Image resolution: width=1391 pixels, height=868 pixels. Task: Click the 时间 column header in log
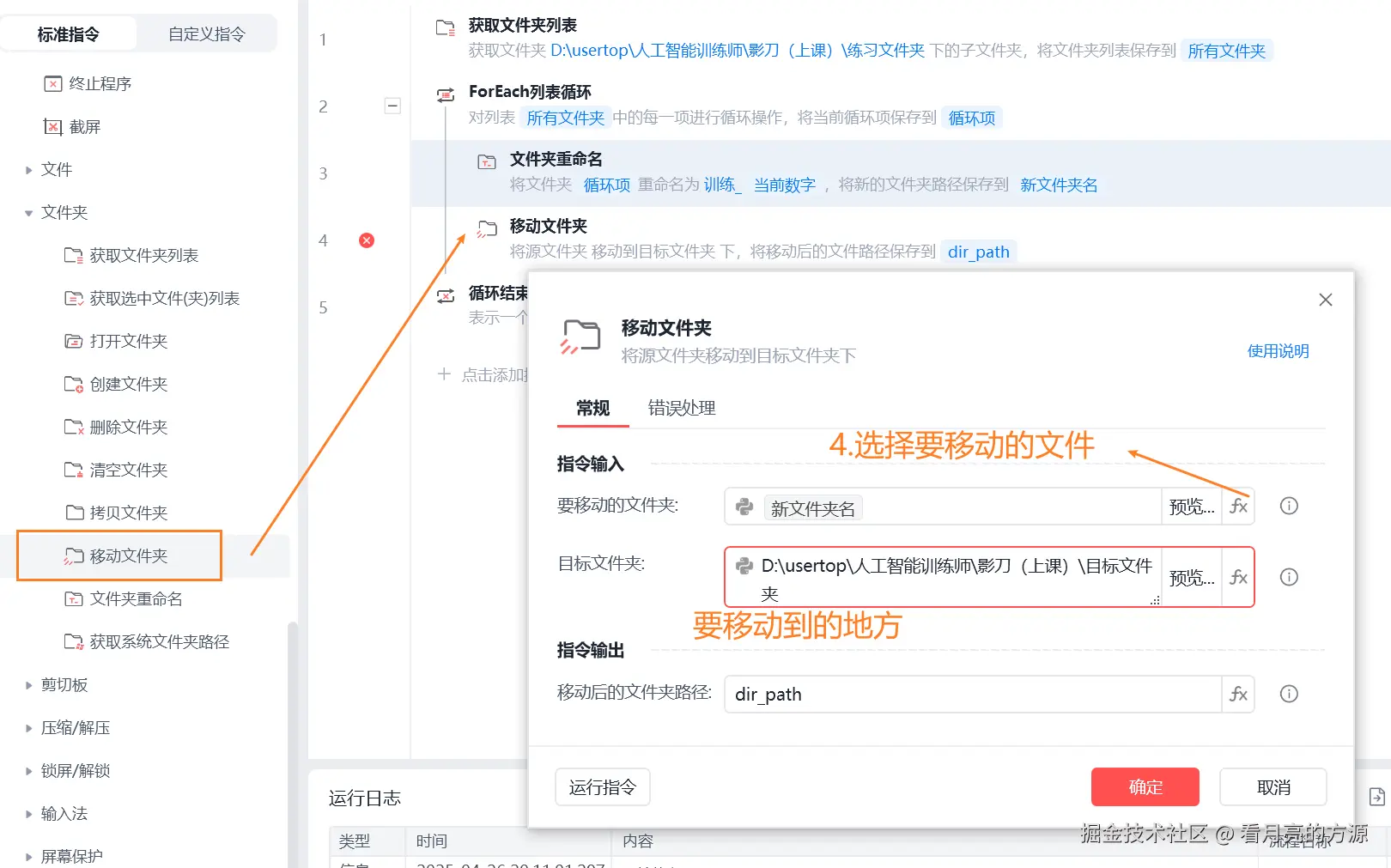432,841
